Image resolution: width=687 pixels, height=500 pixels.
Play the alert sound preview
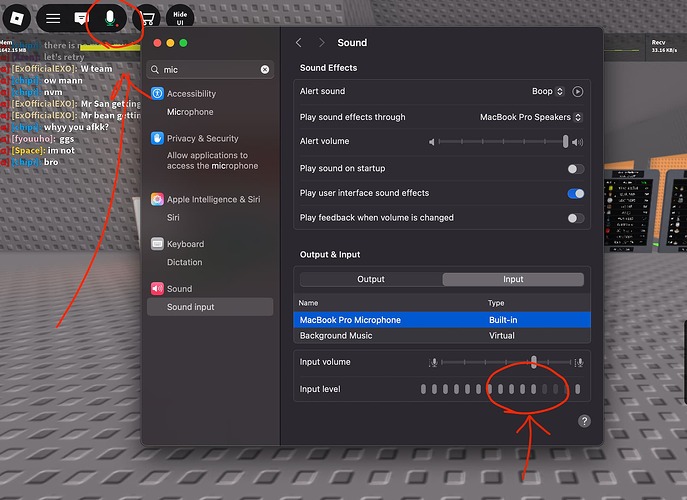(577, 92)
